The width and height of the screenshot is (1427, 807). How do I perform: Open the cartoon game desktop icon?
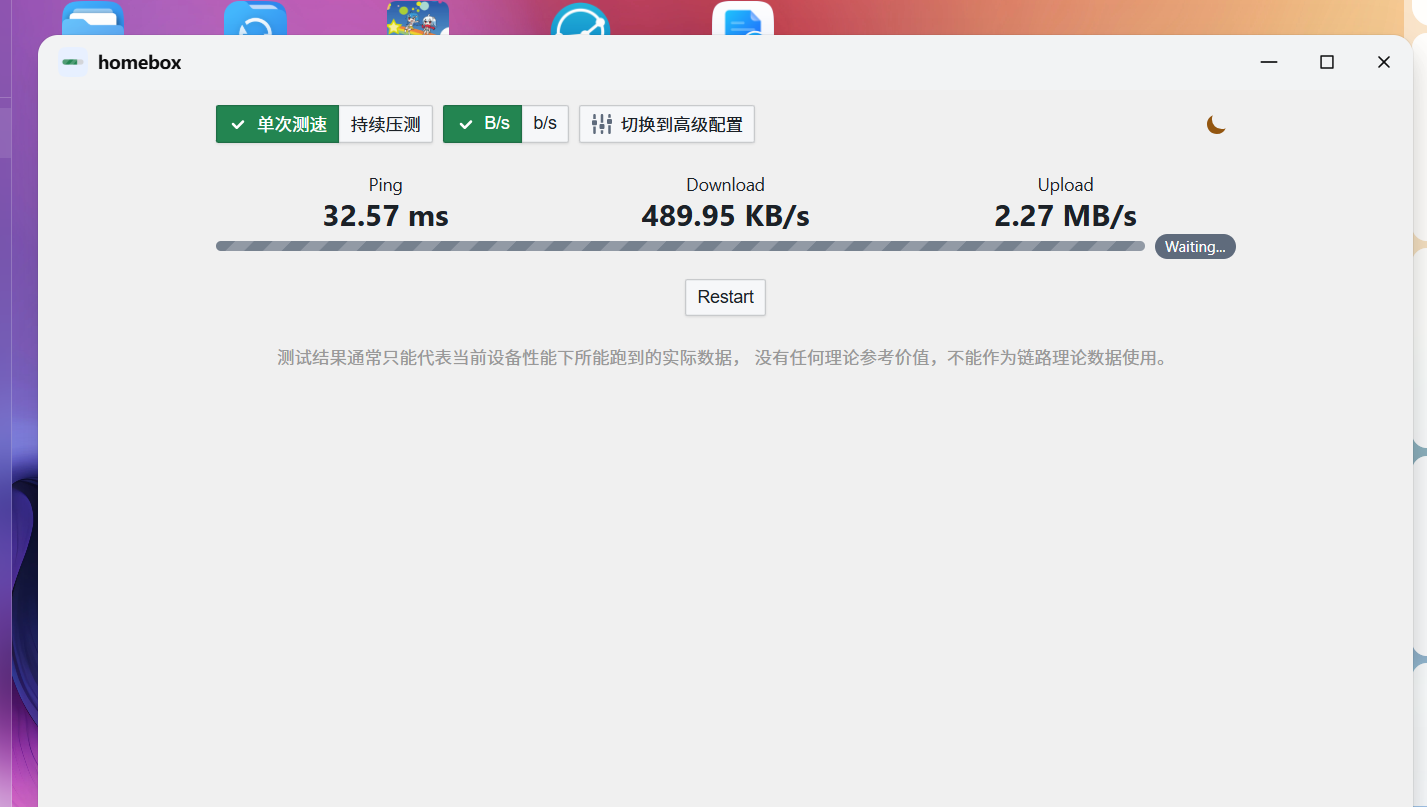tap(418, 18)
